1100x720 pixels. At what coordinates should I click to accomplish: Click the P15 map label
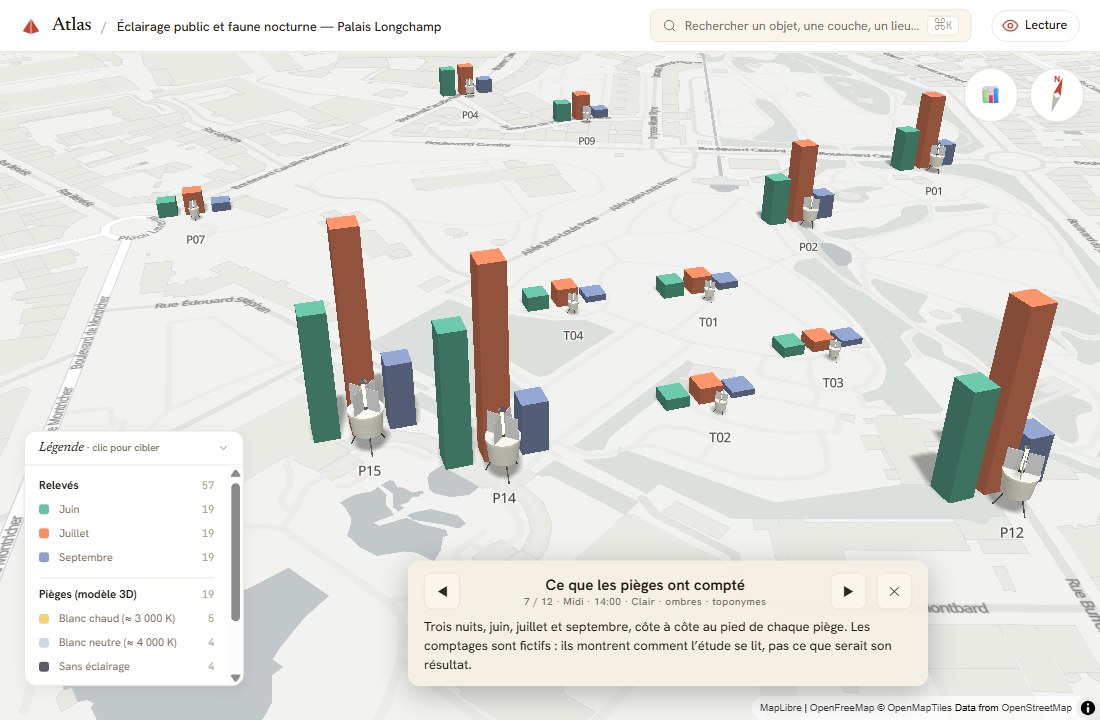(x=370, y=471)
